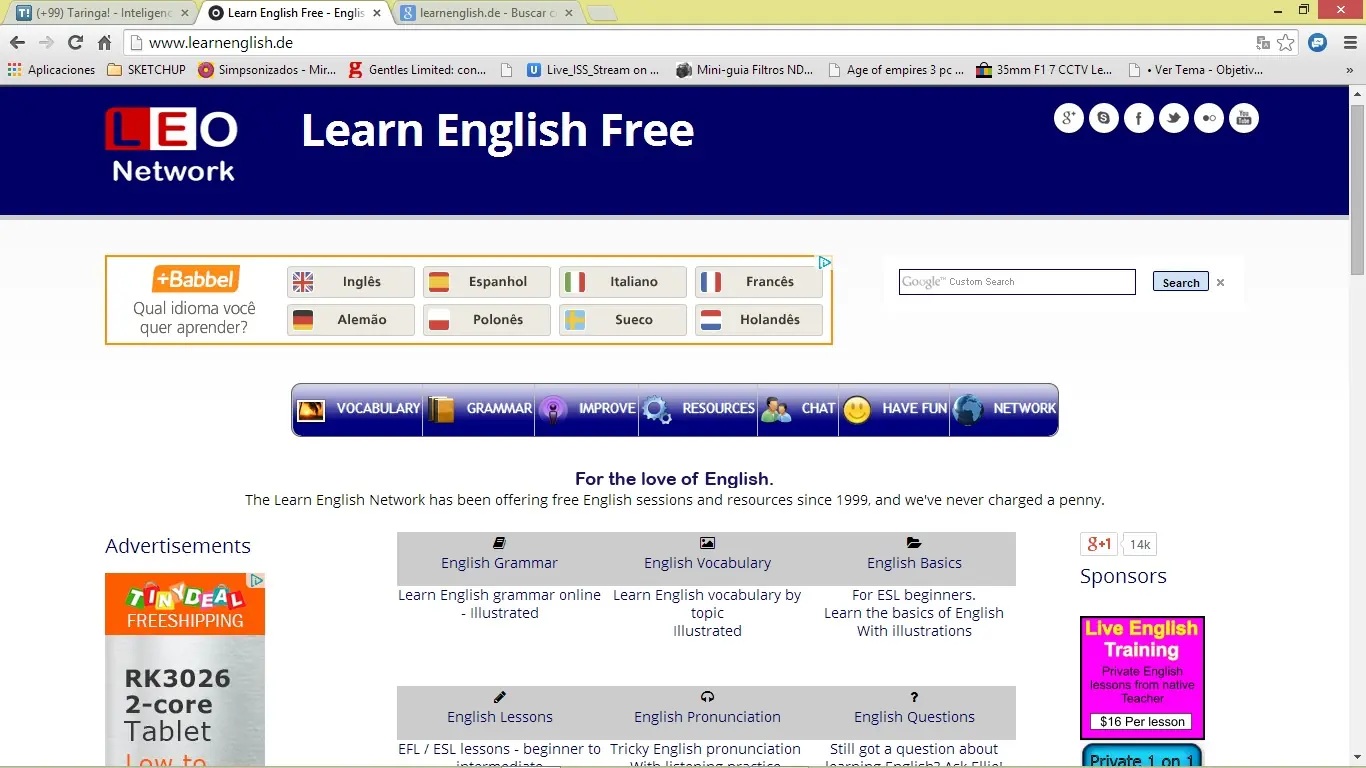The width and height of the screenshot is (1366, 768).
Task: Open the English Pronunciation link
Action: pos(707,717)
